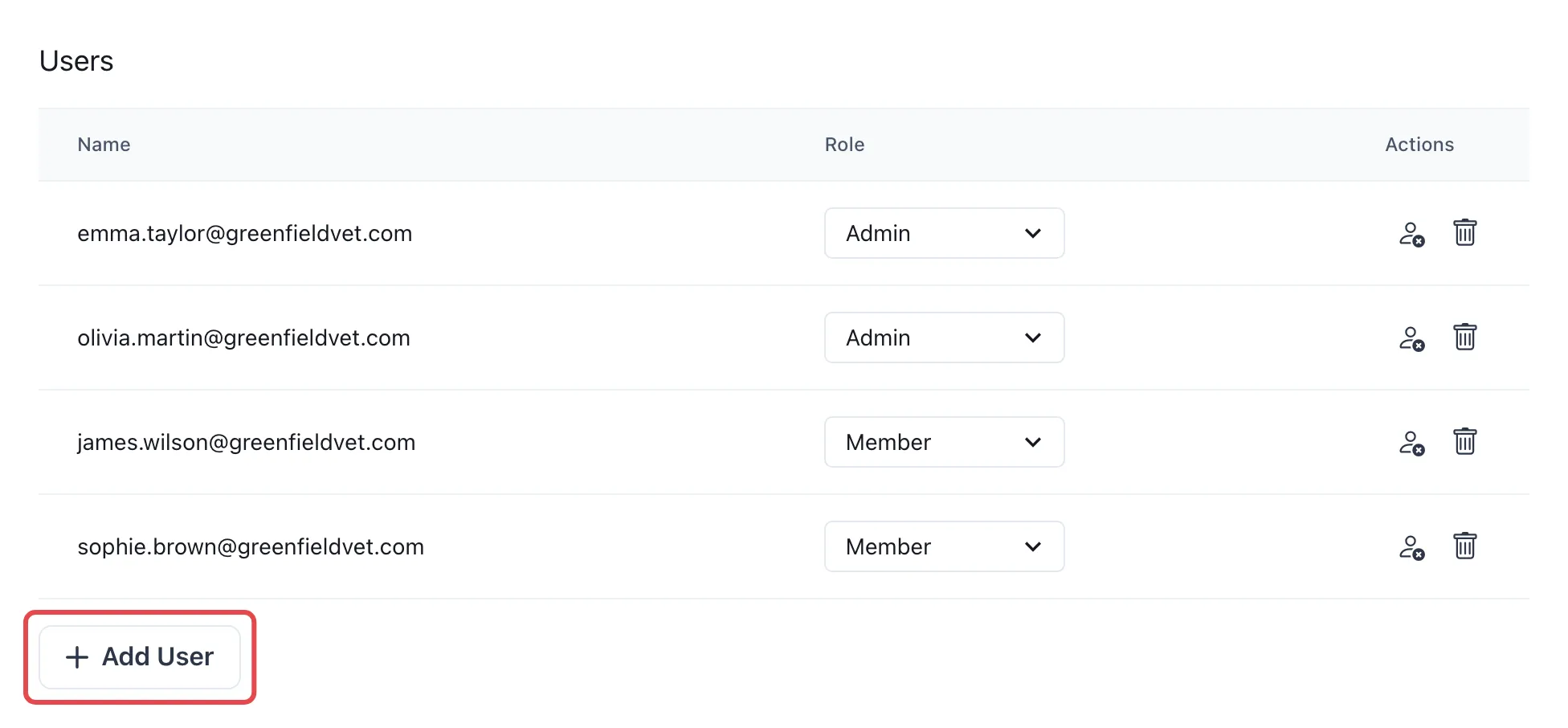Click the Users heading

[x=76, y=61]
